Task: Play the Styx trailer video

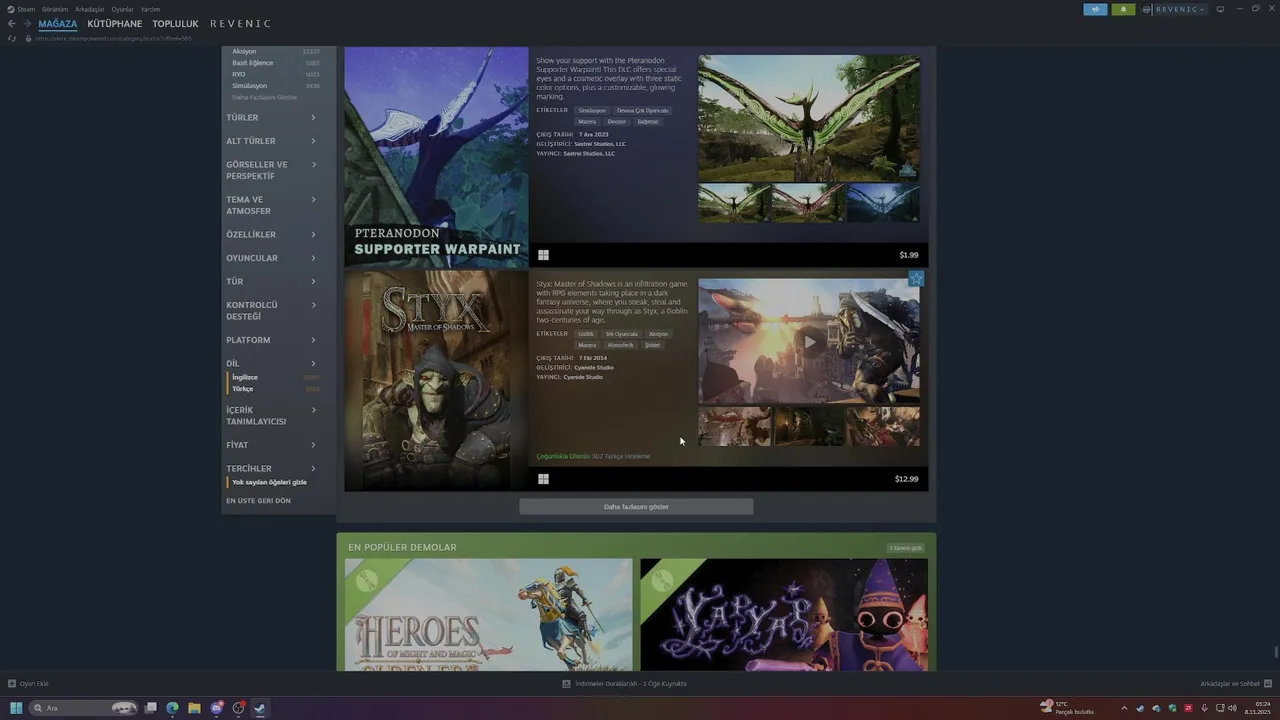Action: 809,342
